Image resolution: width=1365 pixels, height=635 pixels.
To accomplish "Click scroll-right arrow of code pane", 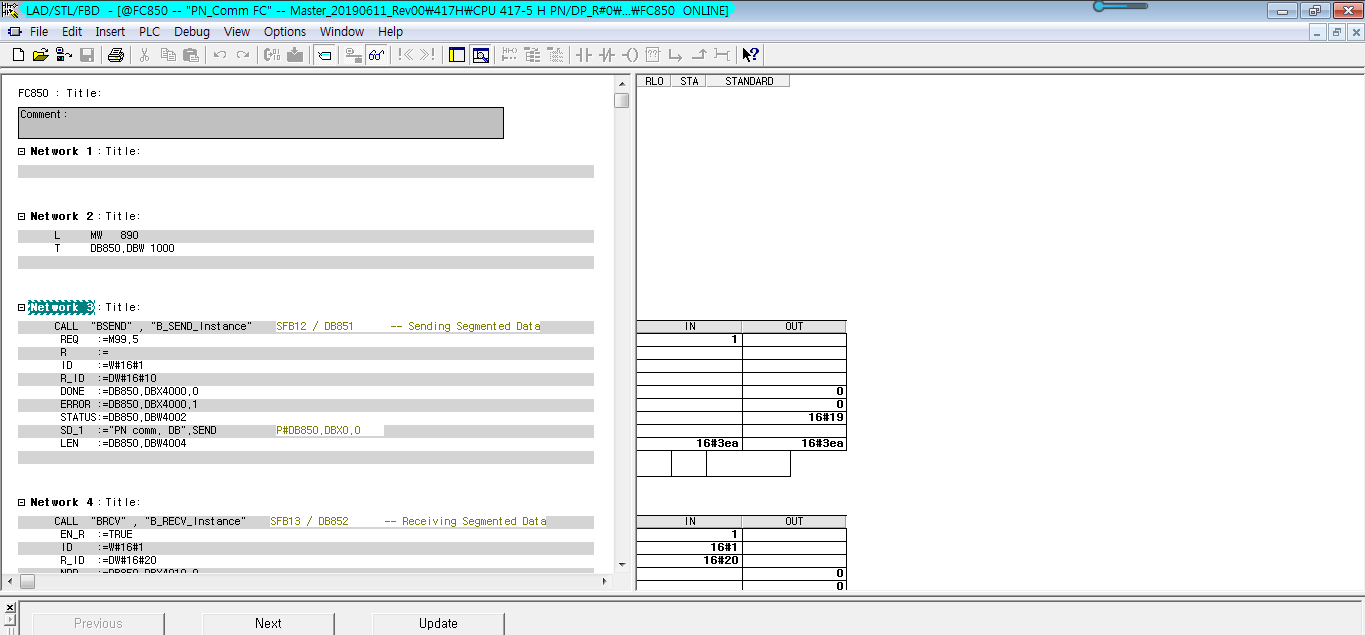I will tap(604, 581).
